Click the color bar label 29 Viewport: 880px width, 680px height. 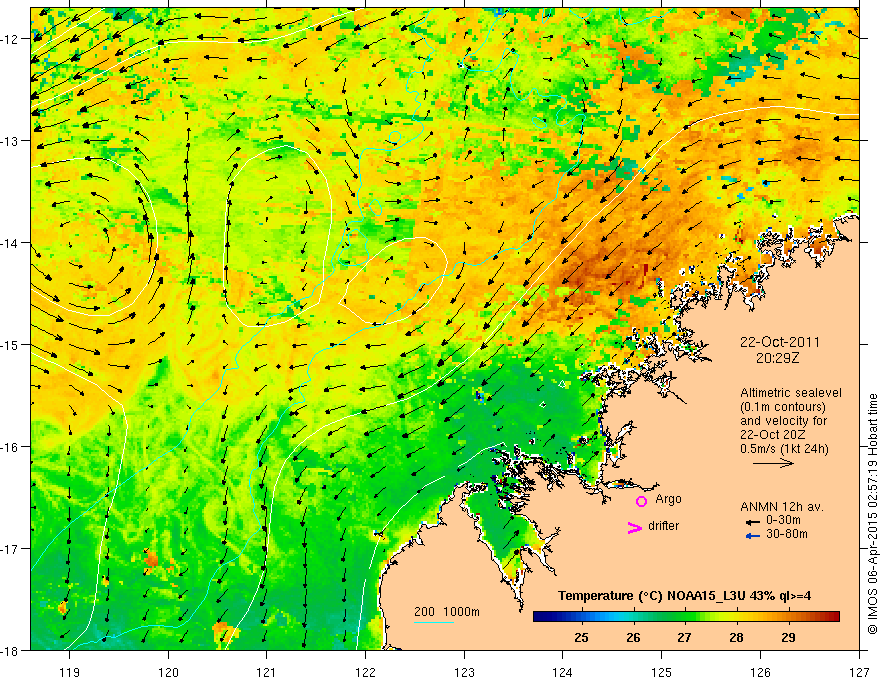(x=788, y=638)
